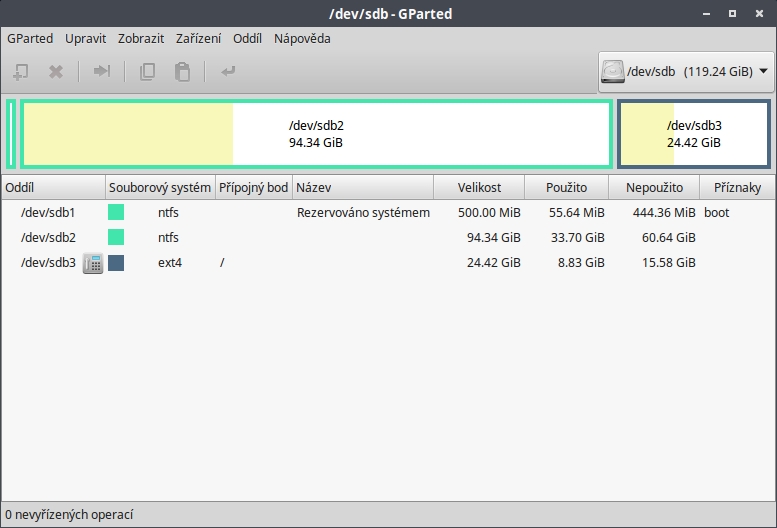
Task: Click the hard disk icon in device selector
Action: [x=612, y=72]
